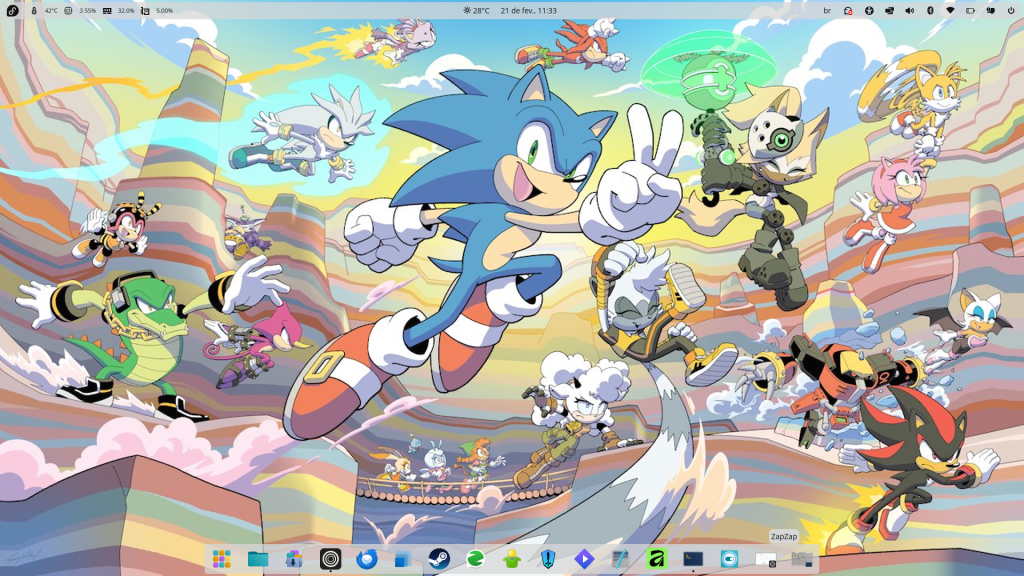Open the Fedora logo activities menu
This screenshot has width=1024, height=576.
pyautogui.click(x=12, y=10)
